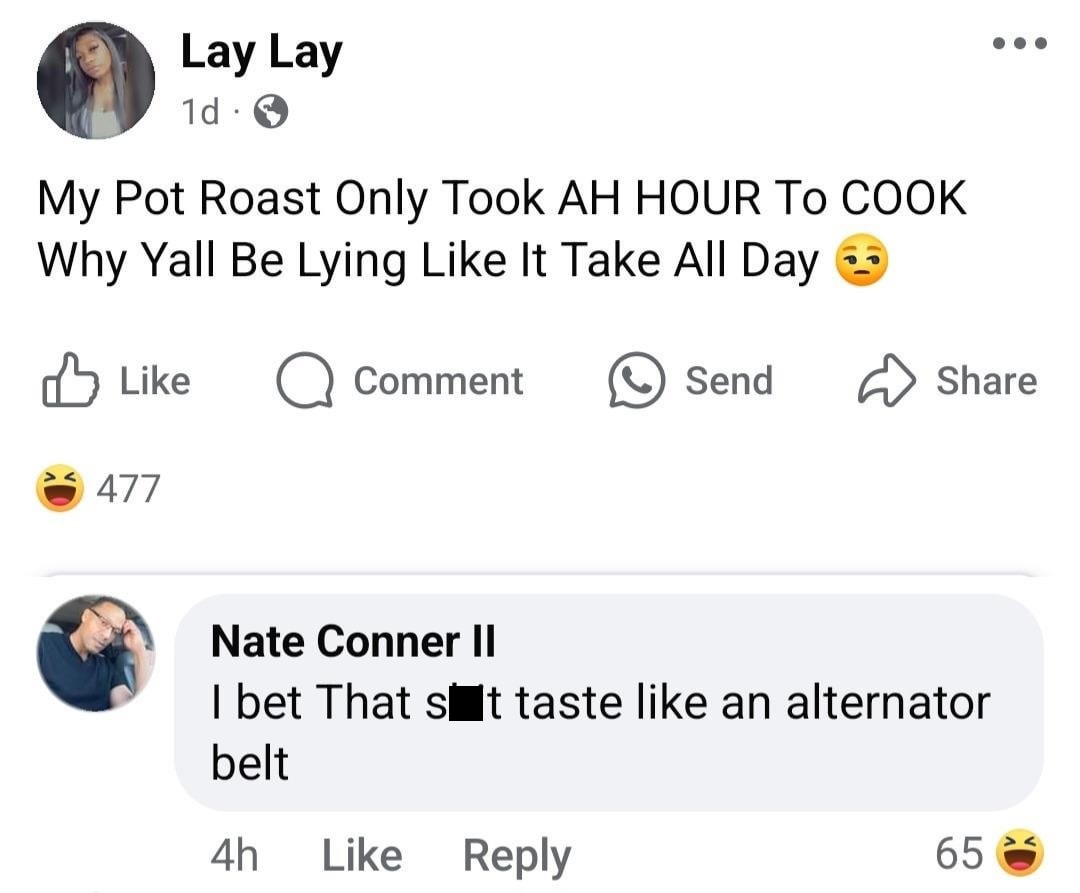Reply to Nate Conner II's comment
The height and width of the screenshot is (893, 1080).
coord(517,857)
